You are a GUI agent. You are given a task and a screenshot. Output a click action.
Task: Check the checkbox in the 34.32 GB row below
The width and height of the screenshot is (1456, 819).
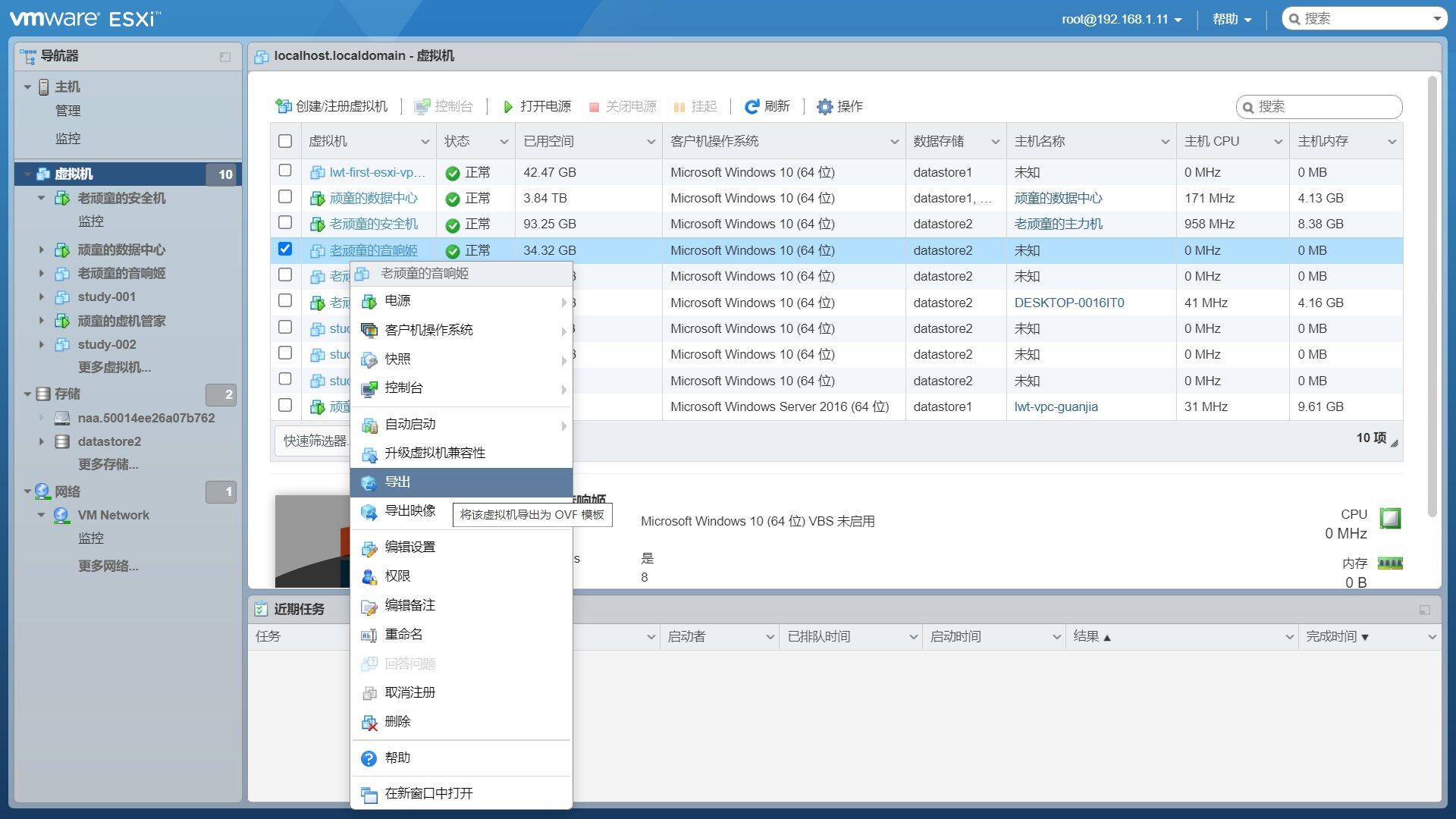pyautogui.click(x=285, y=275)
